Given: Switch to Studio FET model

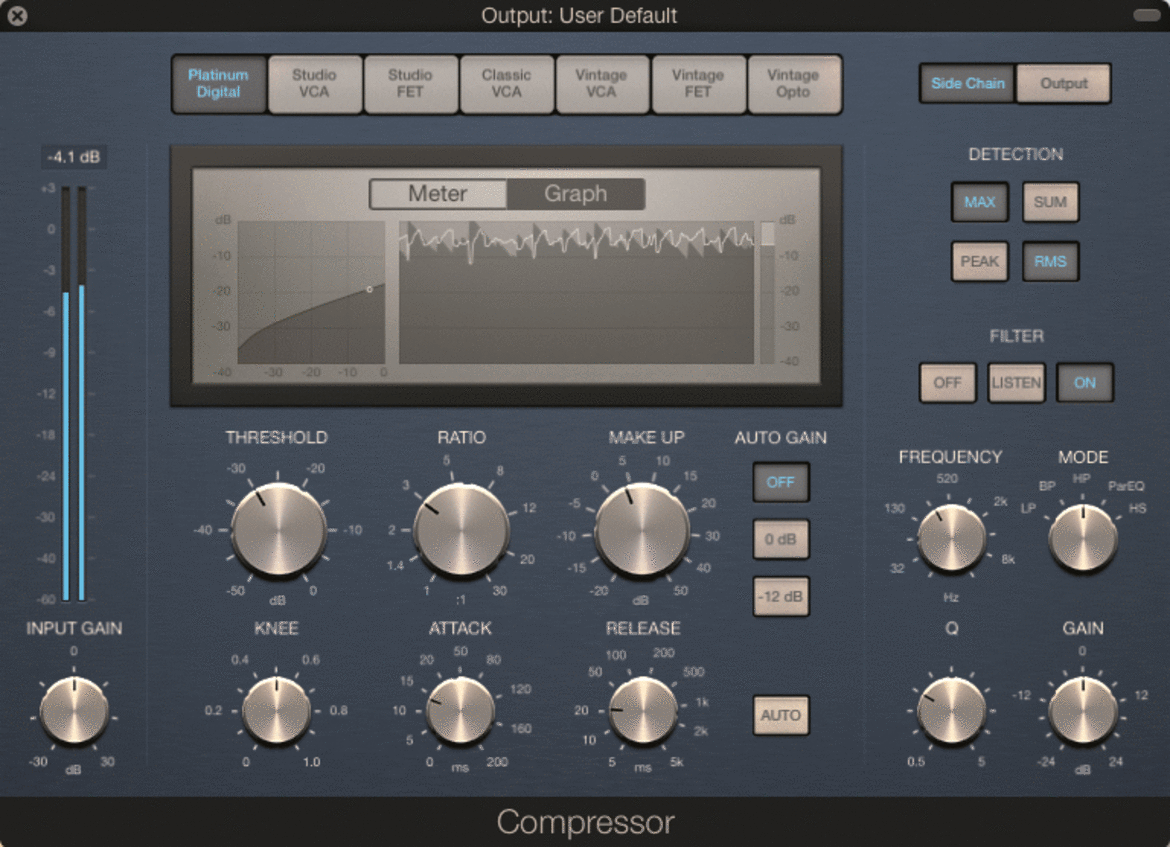Looking at the screenshot, I should tap(410, 84).
